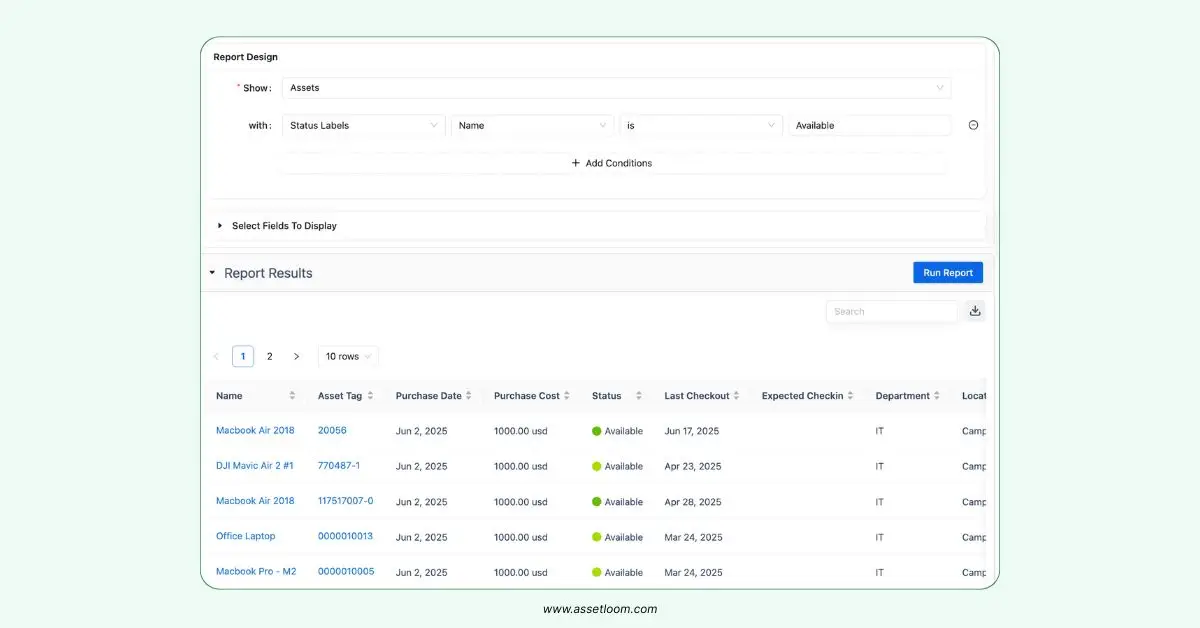Open the Show Assets dropdown
Screen dimensions: 1200x628
click(x=616, y=88)
